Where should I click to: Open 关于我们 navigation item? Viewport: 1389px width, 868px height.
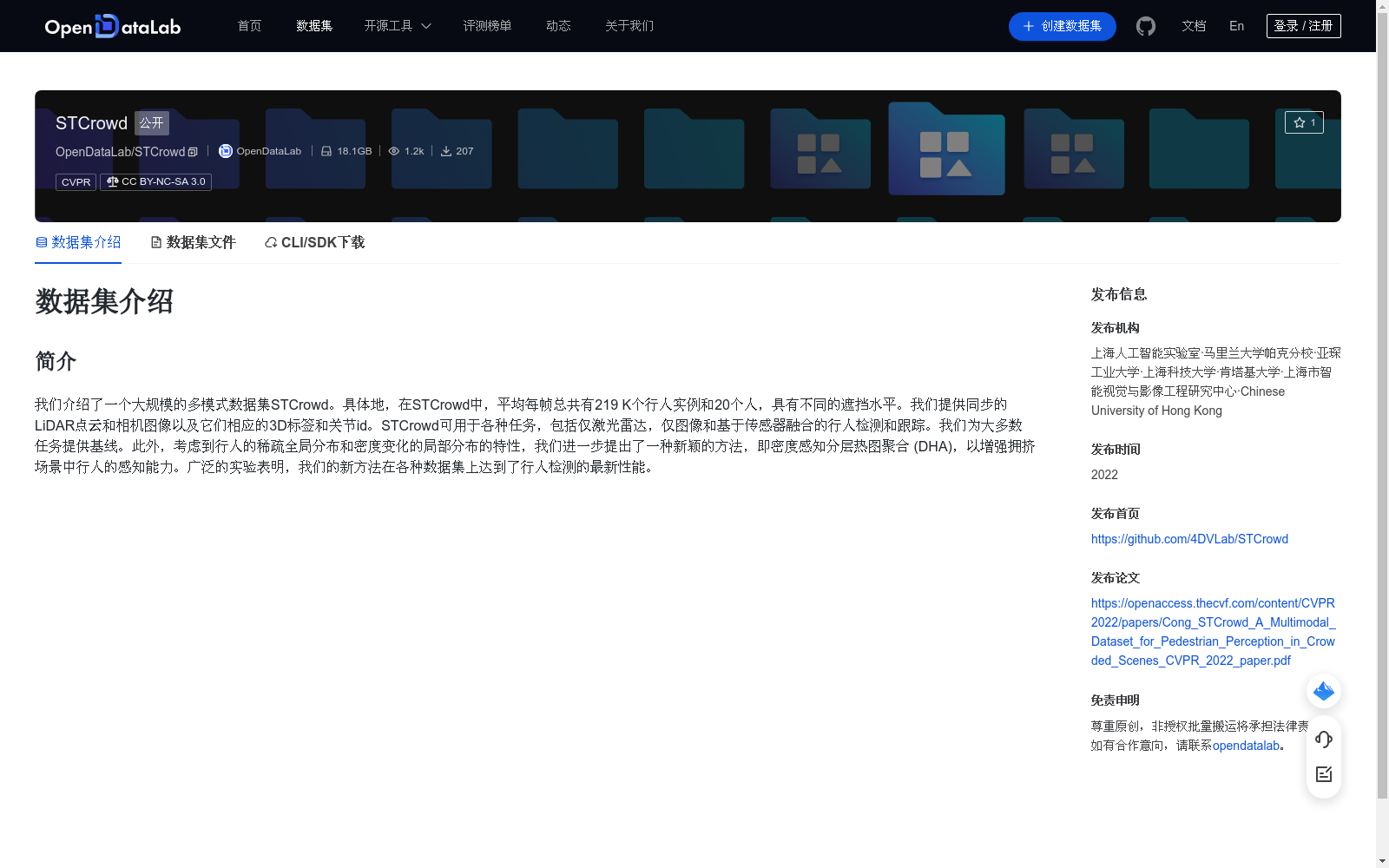(x=629, y=26)
